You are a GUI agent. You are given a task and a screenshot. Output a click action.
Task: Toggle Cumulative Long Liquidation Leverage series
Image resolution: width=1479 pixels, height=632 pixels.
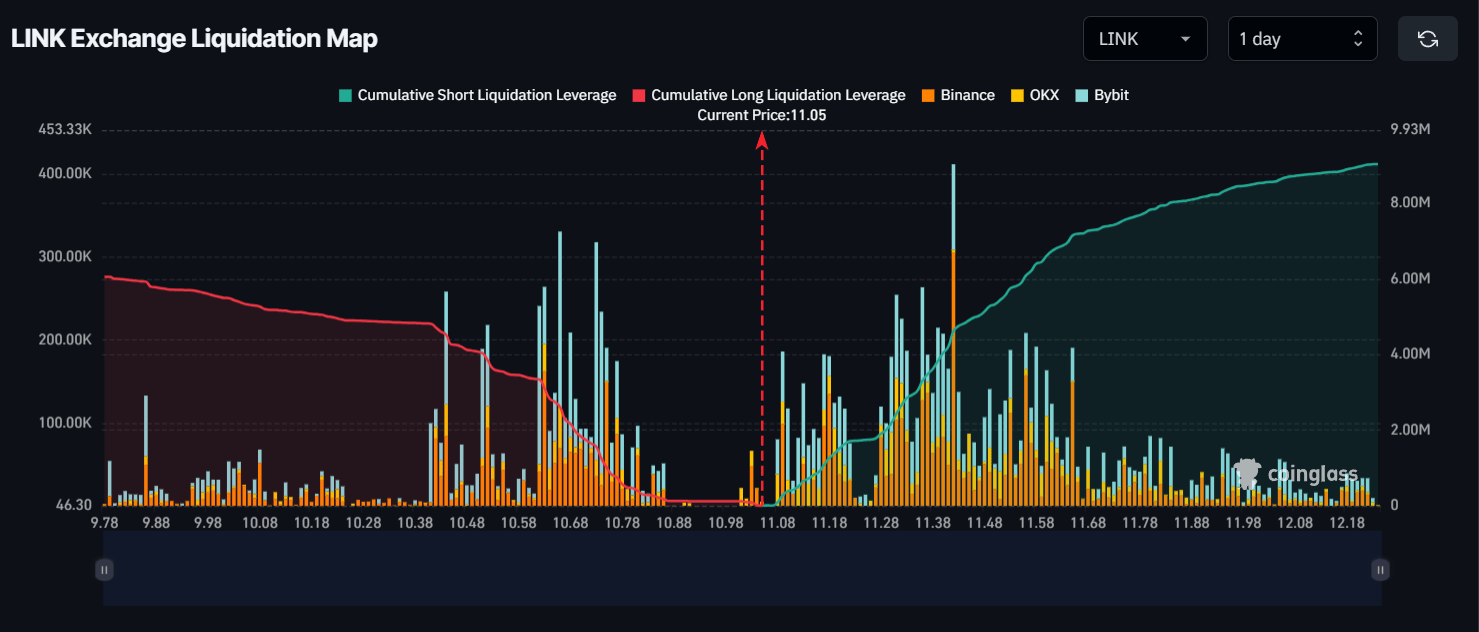[x=768, y=95]
